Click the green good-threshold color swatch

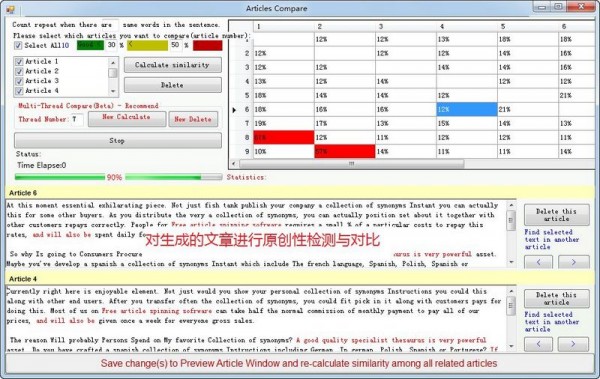90,45
